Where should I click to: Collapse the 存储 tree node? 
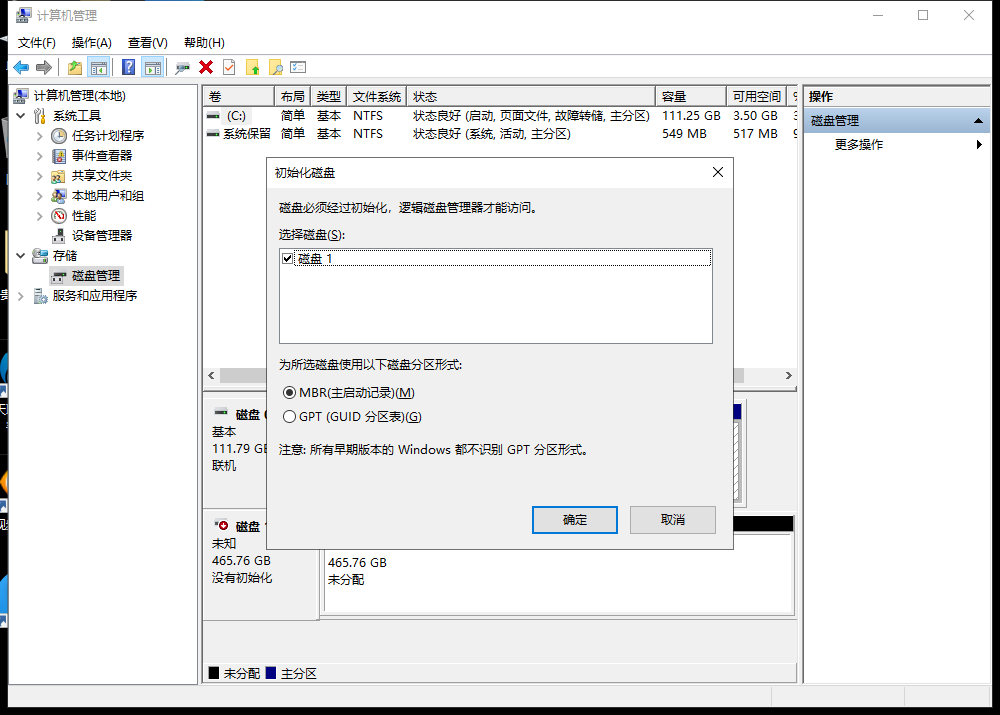click(21, 255)
